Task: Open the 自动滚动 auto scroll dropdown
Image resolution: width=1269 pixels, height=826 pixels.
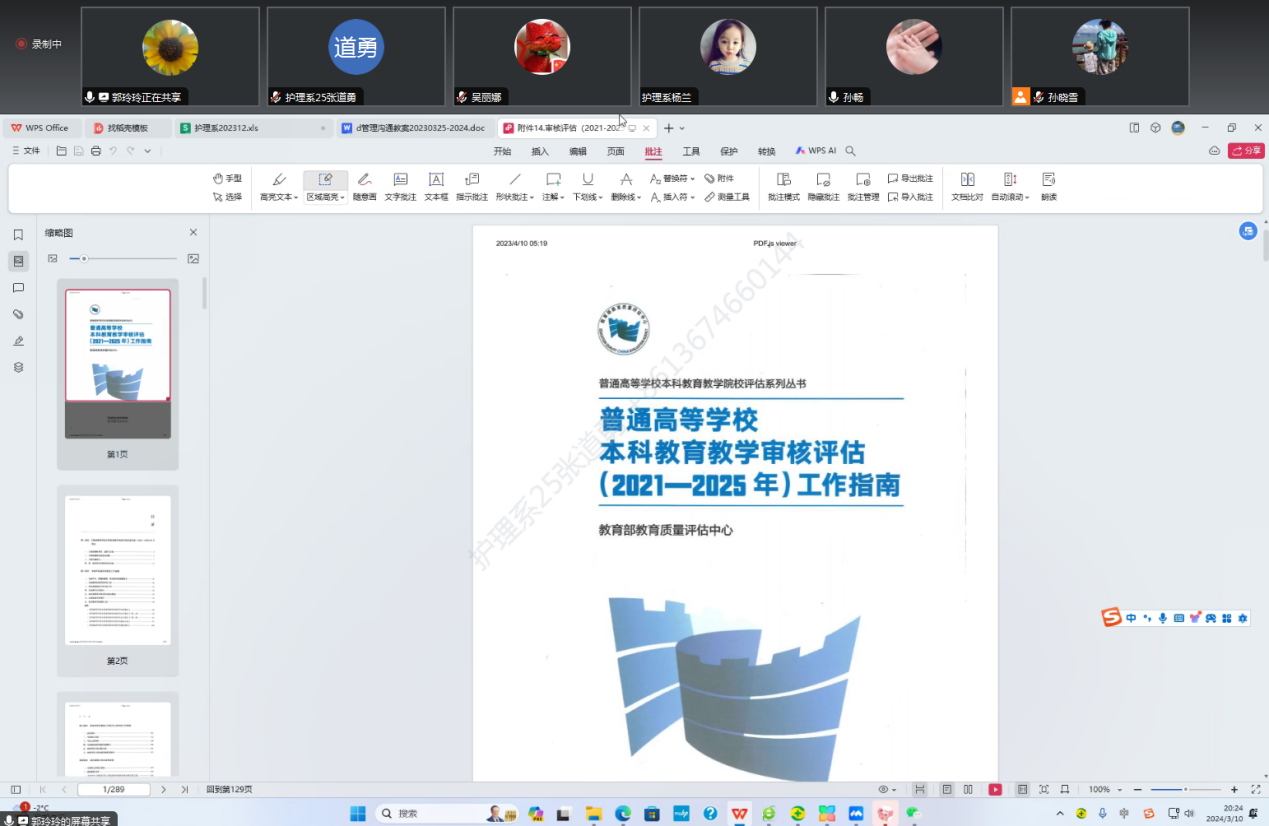Action: click(1027, 198)
